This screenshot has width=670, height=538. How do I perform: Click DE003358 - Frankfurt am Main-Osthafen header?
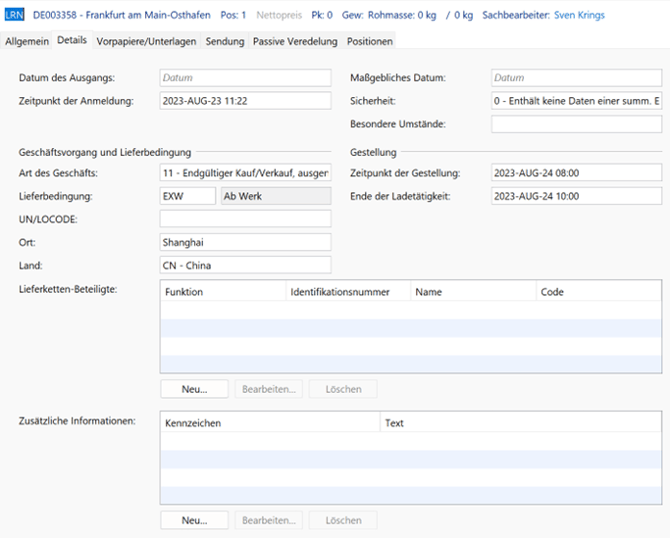(x=122, y=15)
